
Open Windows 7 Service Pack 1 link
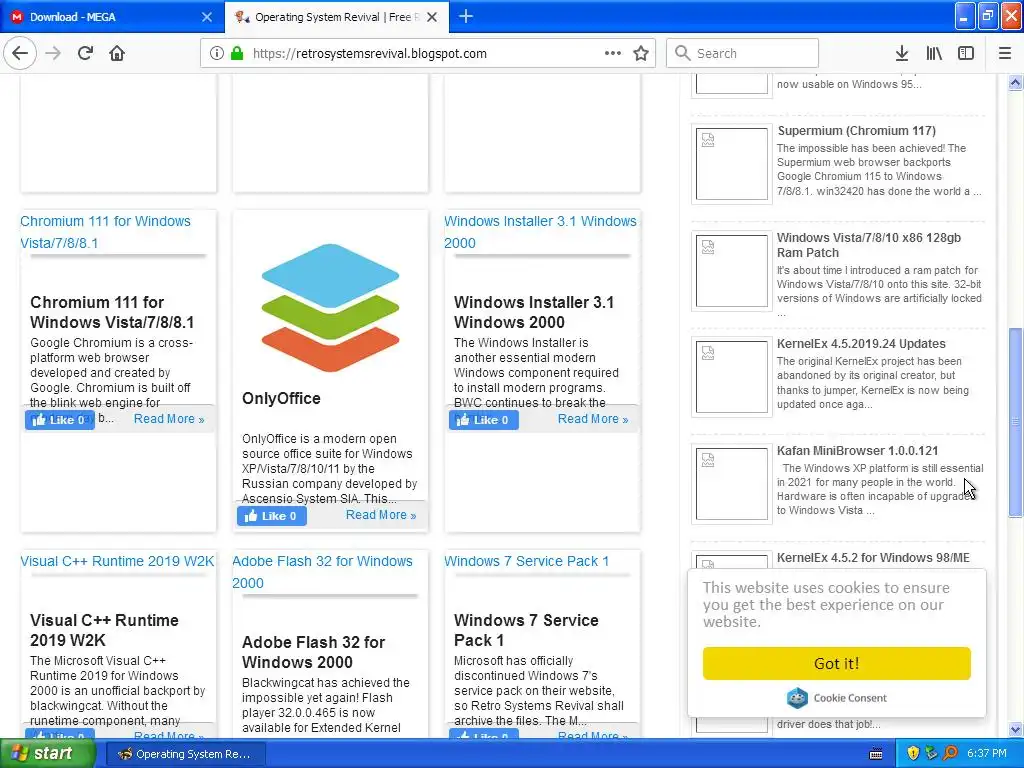pyautogui.click(x=526, y=562)
